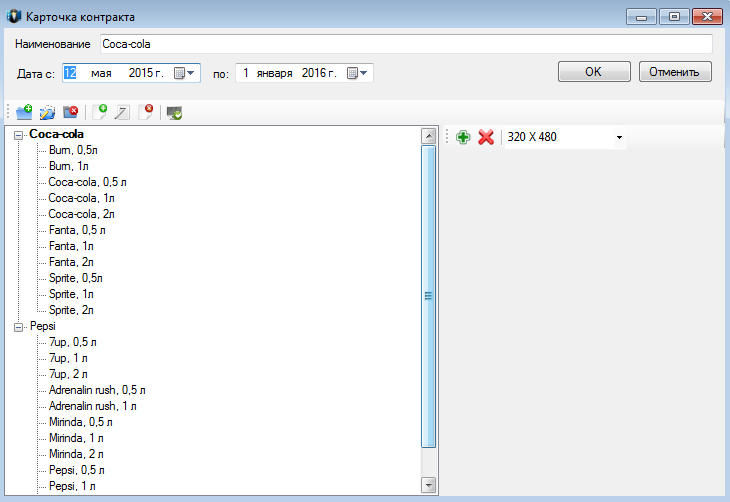Viewport: 730px width, 502px height.
Task: Select 'Coca-cola, 1л' tree item
Action: (81, 198)
